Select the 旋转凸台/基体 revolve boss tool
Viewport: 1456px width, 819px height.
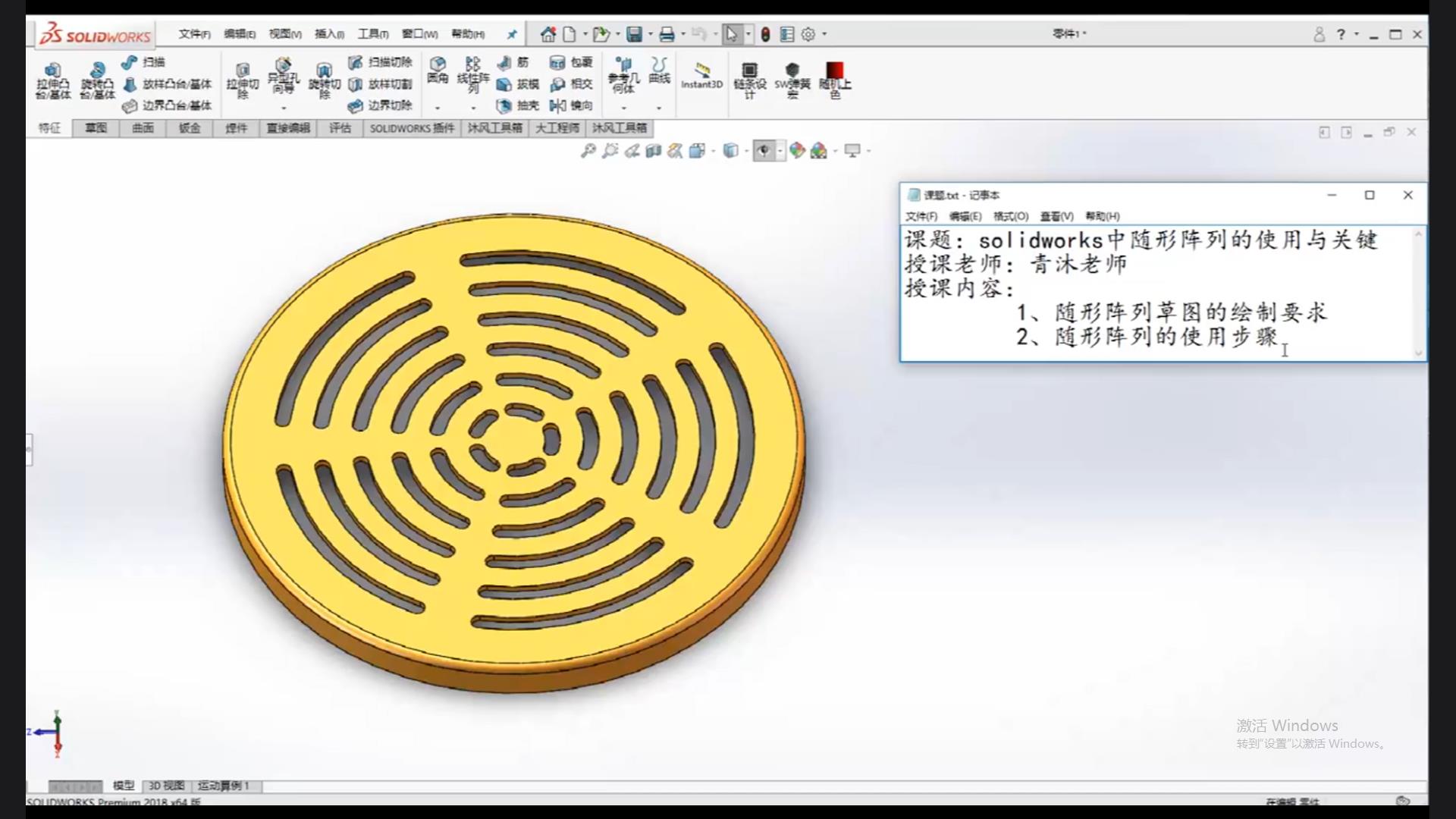click(x=97, y=80)
